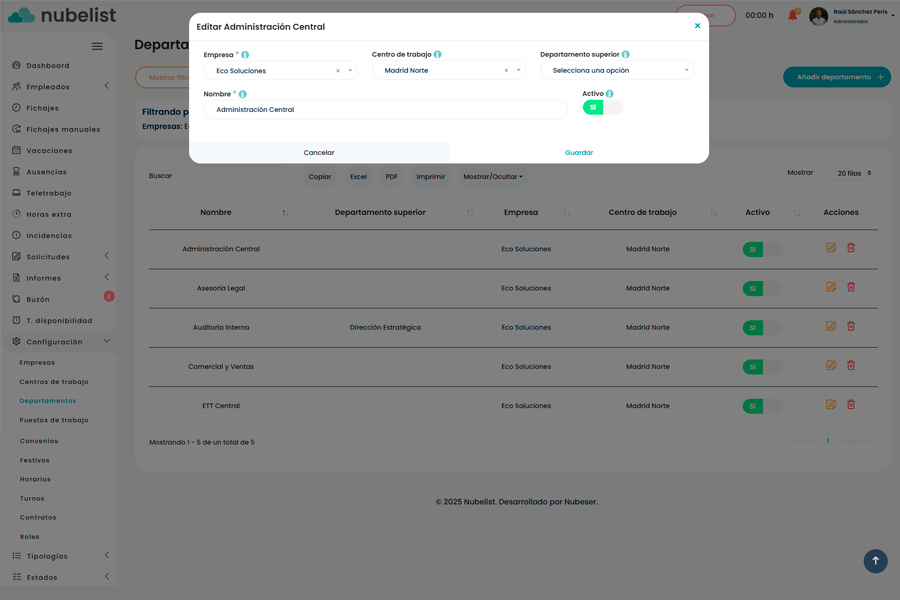
Task: Click the Nombre text field
Action: pyautogui.click(x=385, y=110)
